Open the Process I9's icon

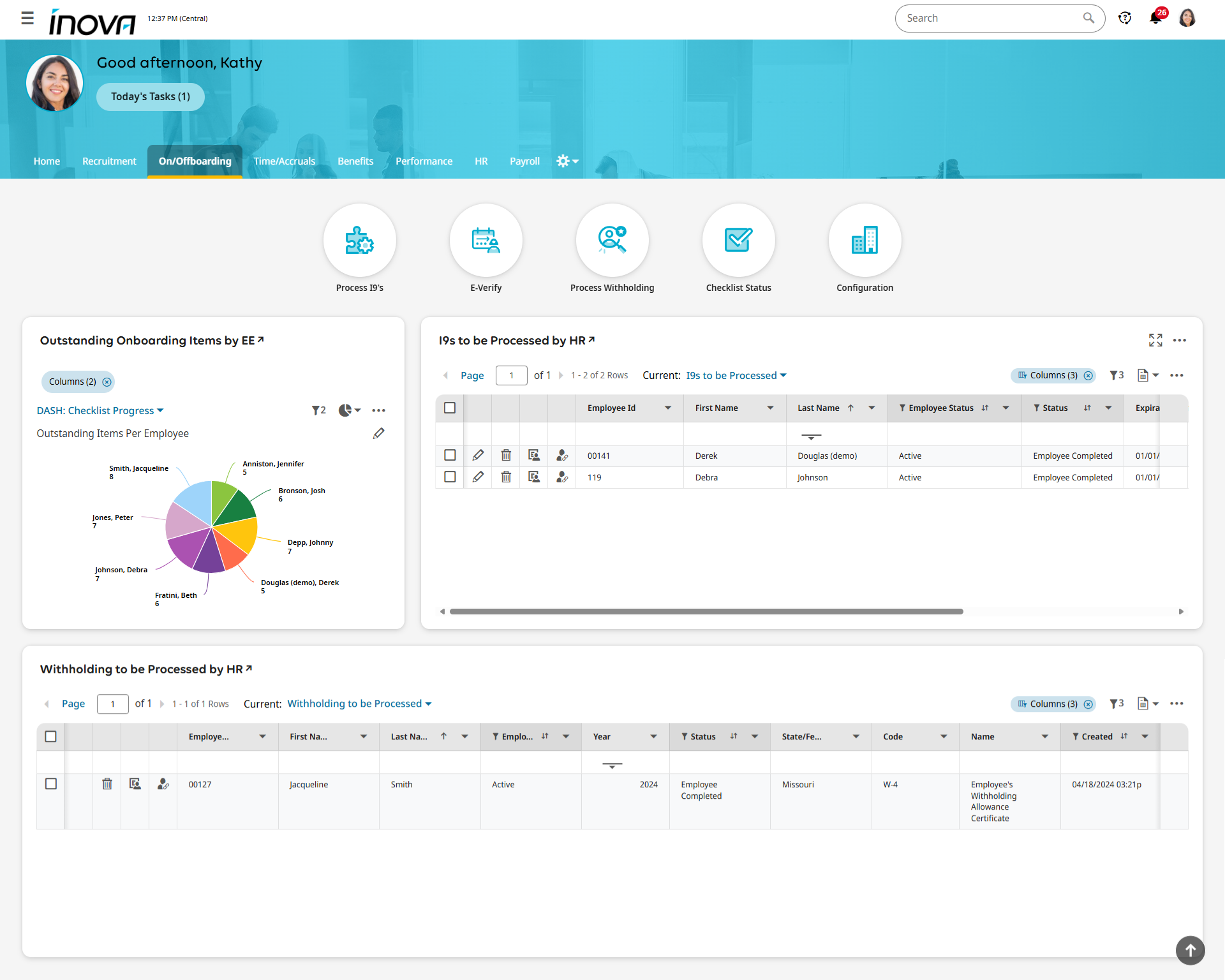359,241
